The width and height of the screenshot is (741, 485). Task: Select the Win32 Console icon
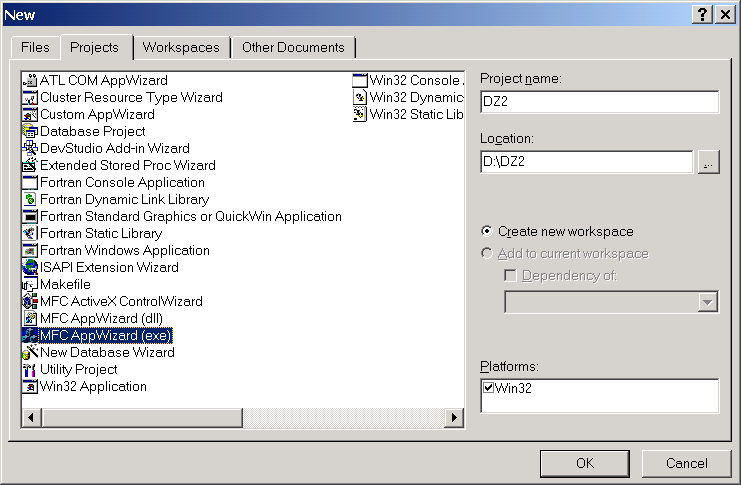pyautogui.click(x=360, y=80)
